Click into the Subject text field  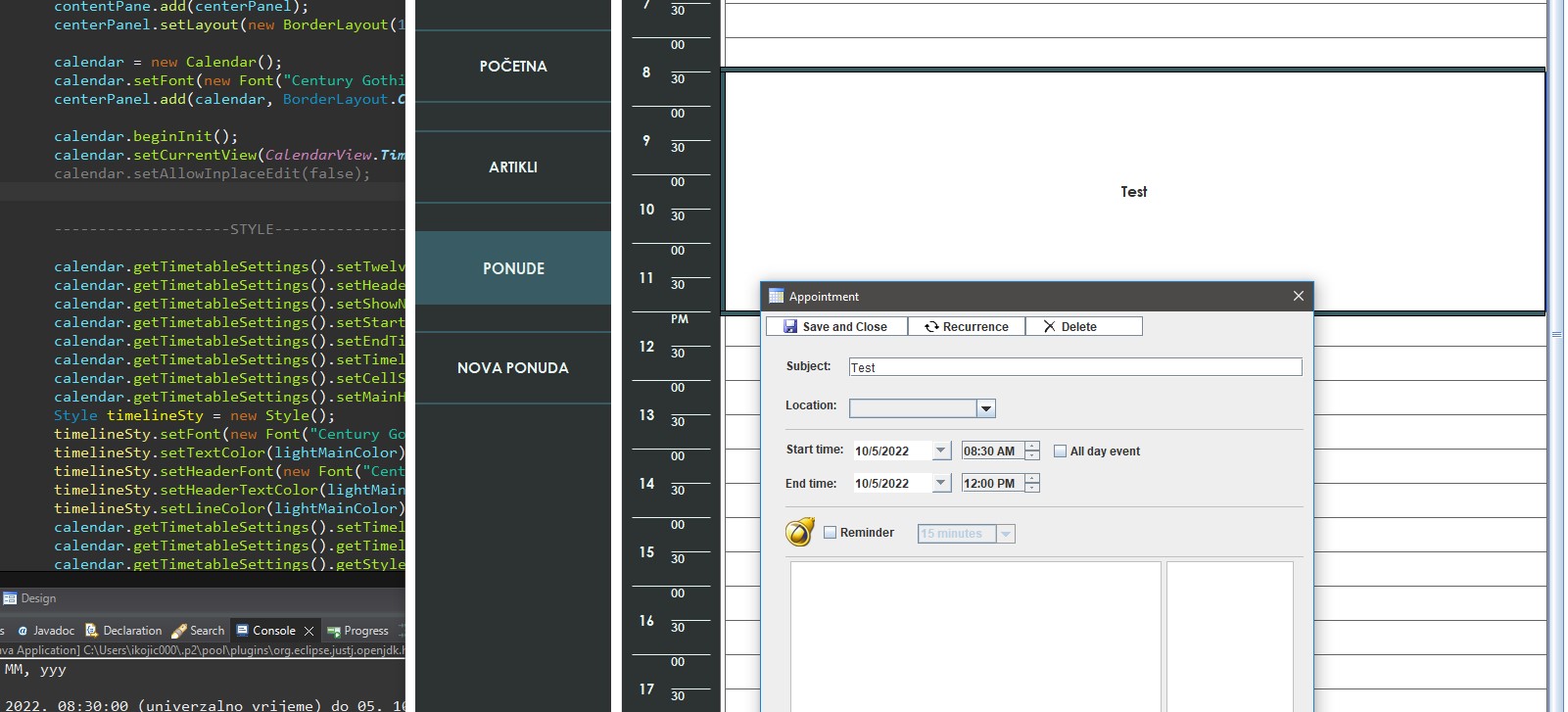point(1074,367)
